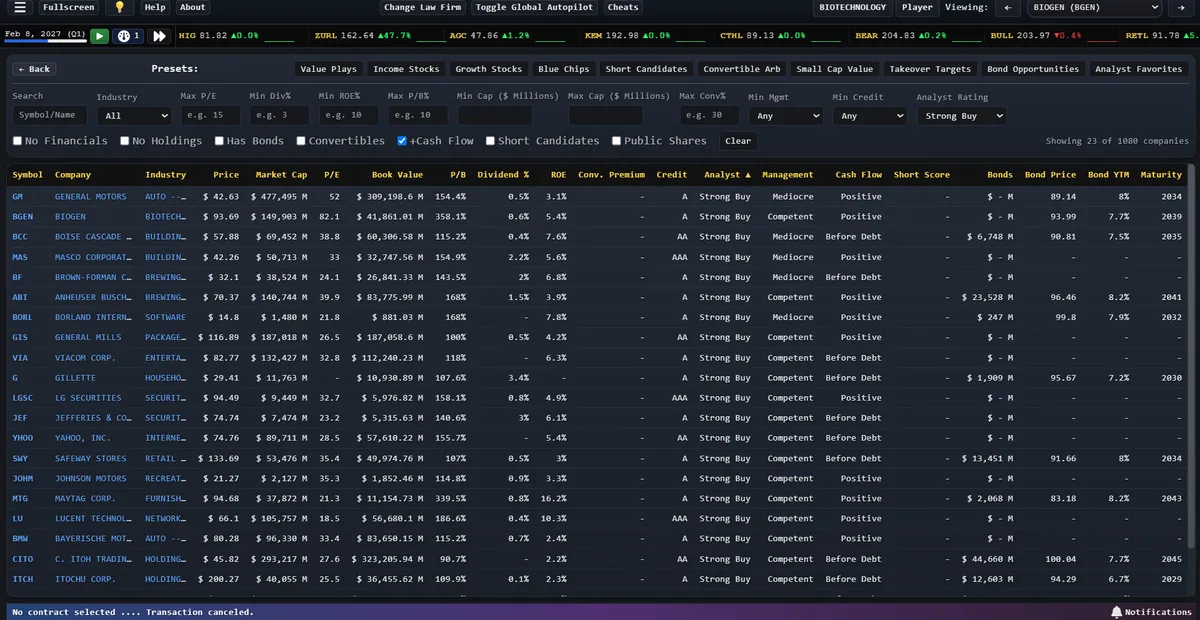Sort by Bond YTM column header
Screen dimensions: 1200x620
1108,175
